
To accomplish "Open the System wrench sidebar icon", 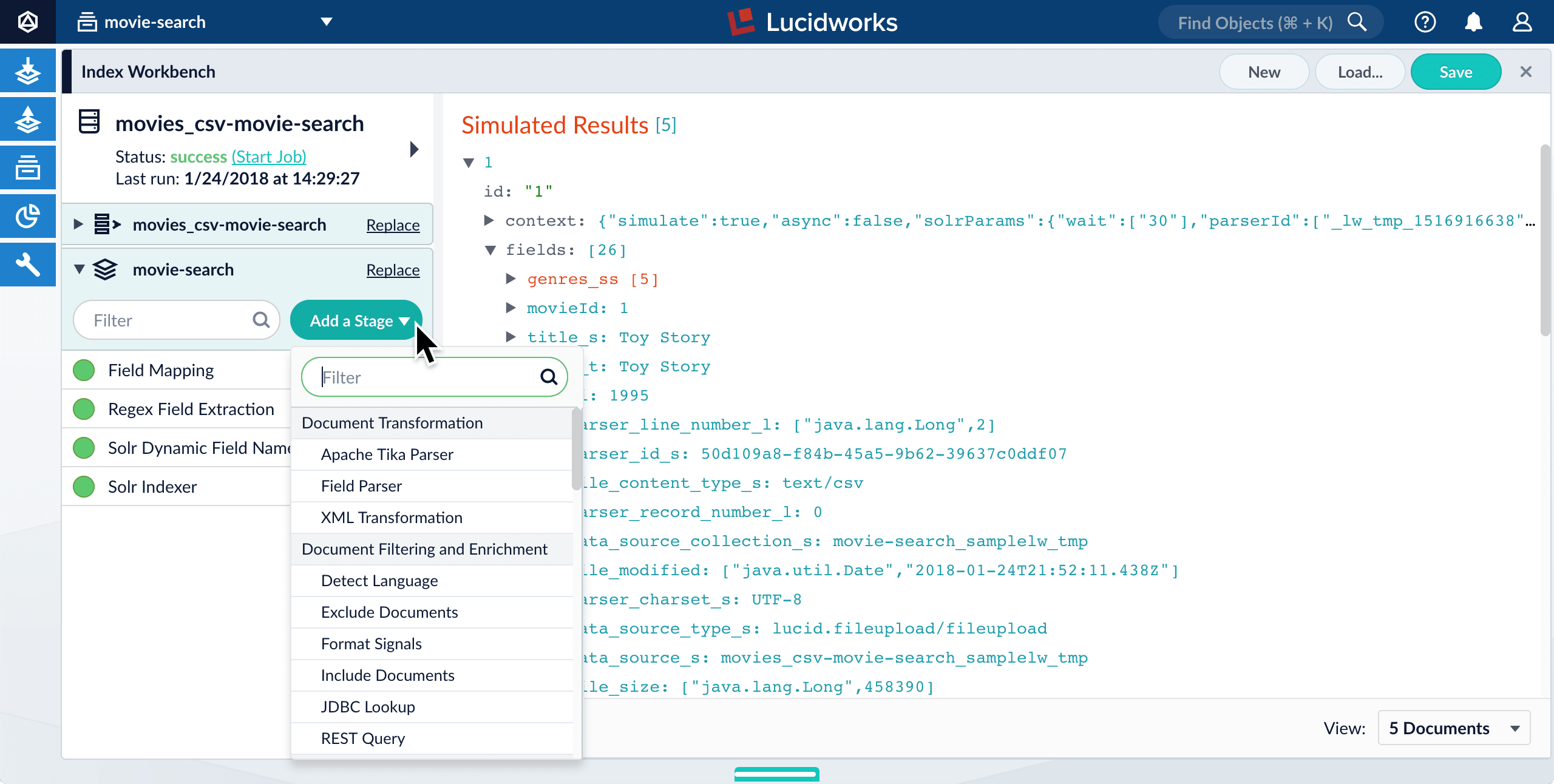I will pos(28,265).
